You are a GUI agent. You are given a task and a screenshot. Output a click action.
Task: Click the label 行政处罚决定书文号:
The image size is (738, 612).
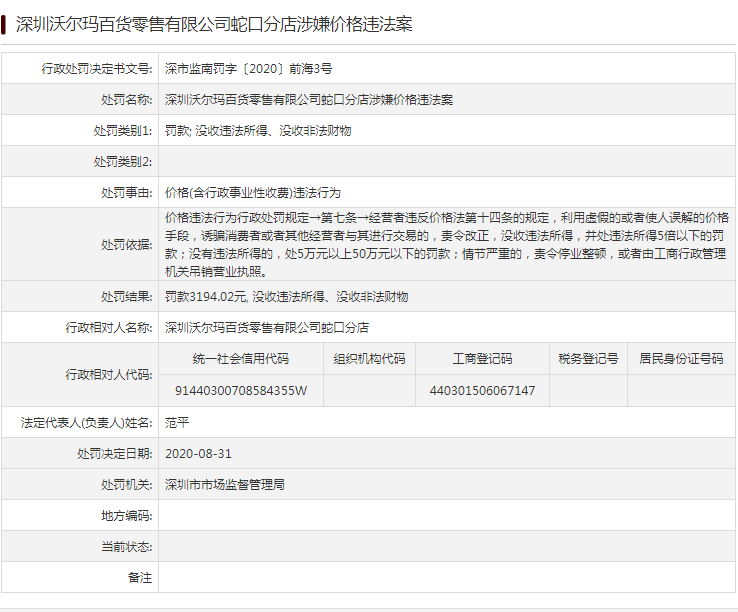pos(97,69)
